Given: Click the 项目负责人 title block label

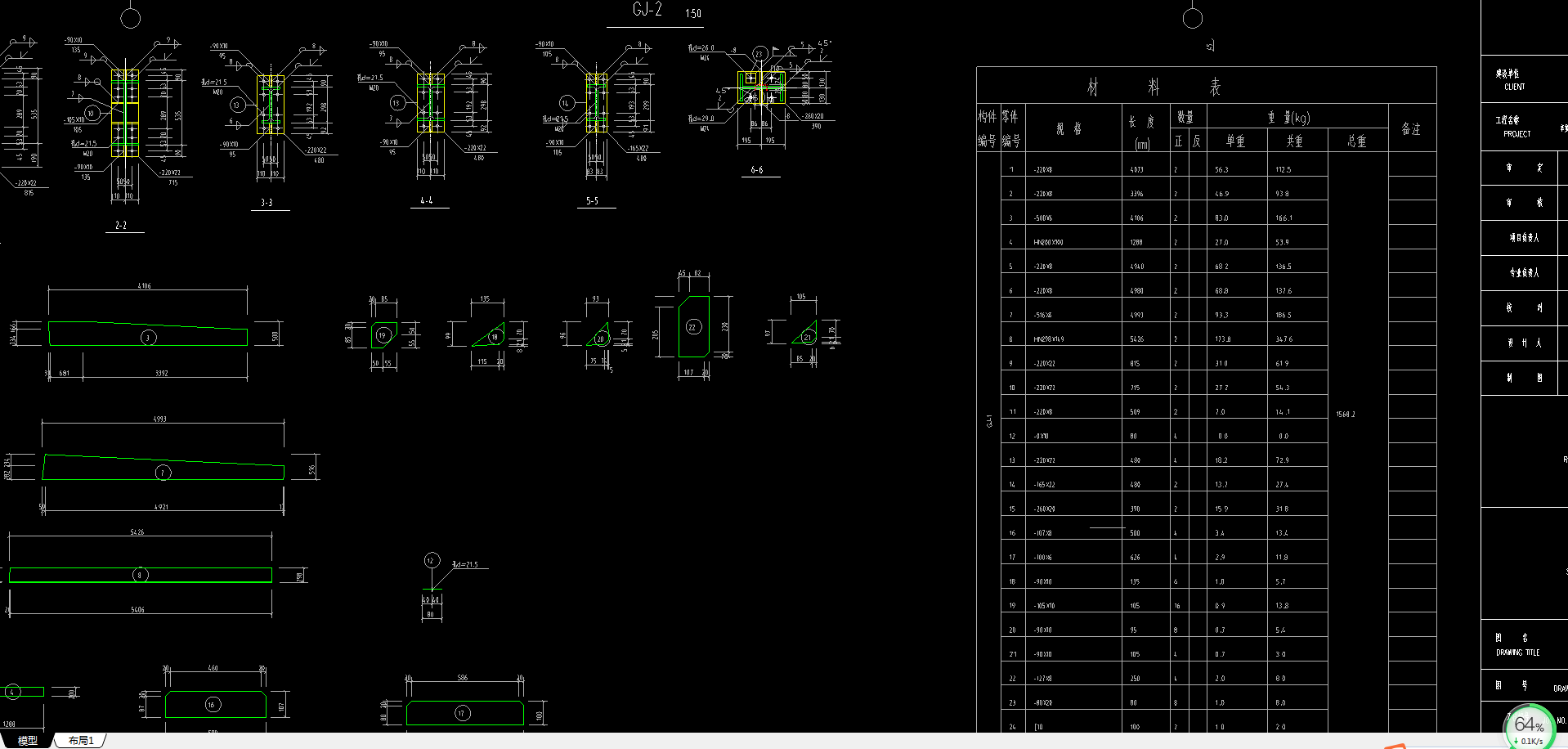Looking at the screenshot, I should pyautogui.click(x=1524, y=238).
